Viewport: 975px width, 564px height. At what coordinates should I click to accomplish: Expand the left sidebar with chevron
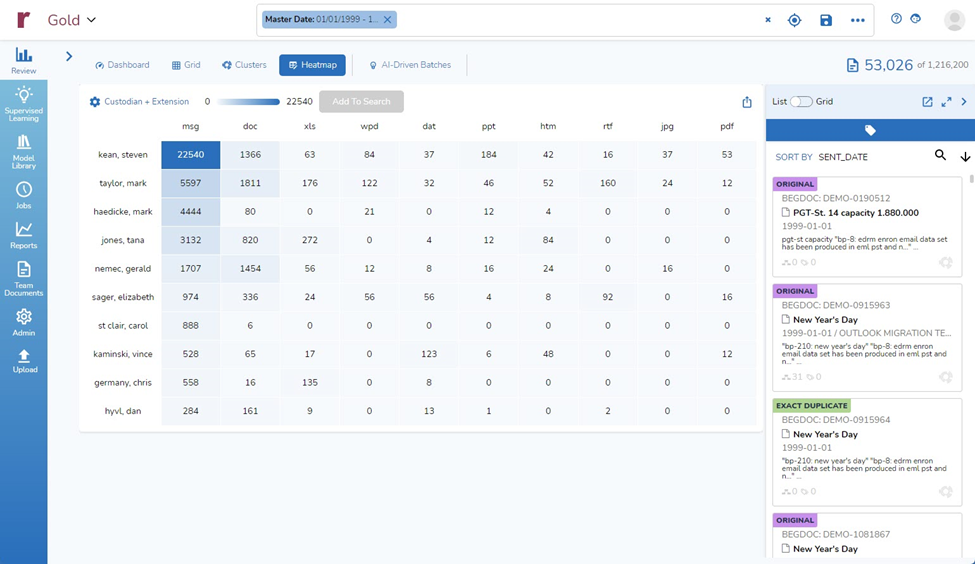coord(69,56)
